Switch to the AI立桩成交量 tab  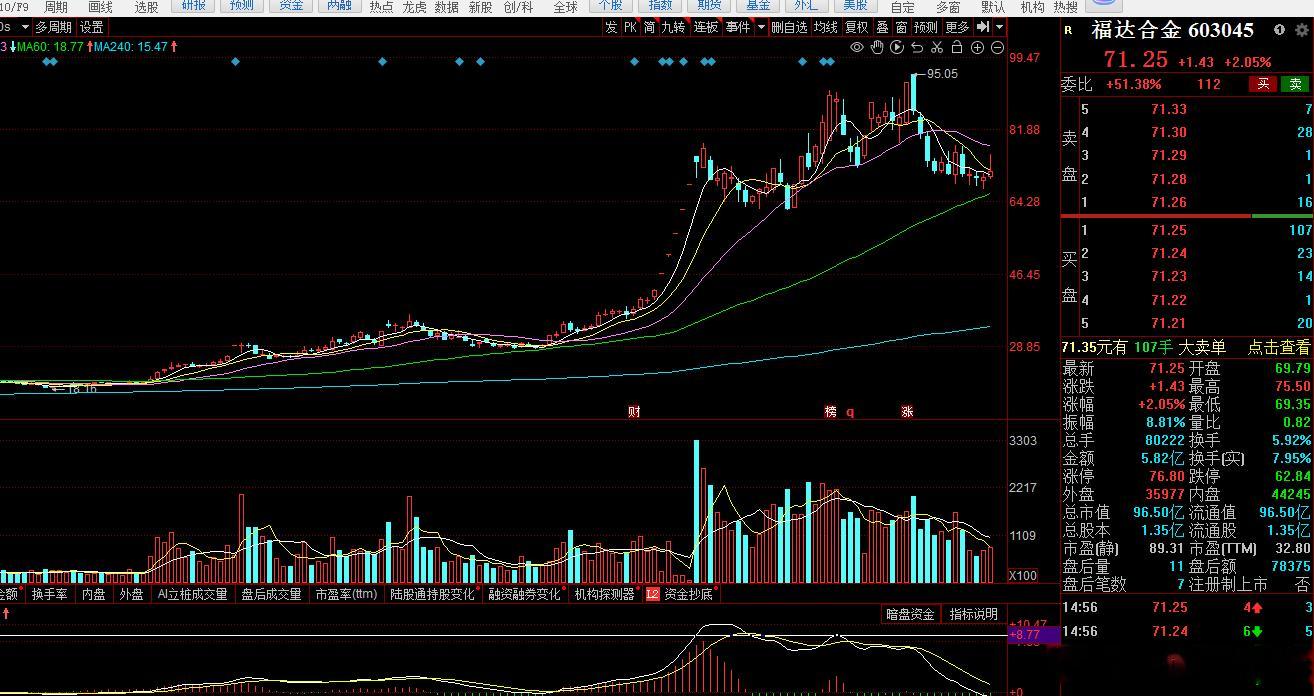click(x=193, y=594)
